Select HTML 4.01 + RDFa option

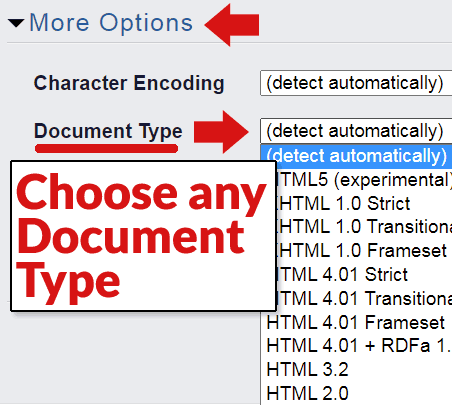point(356,346)
